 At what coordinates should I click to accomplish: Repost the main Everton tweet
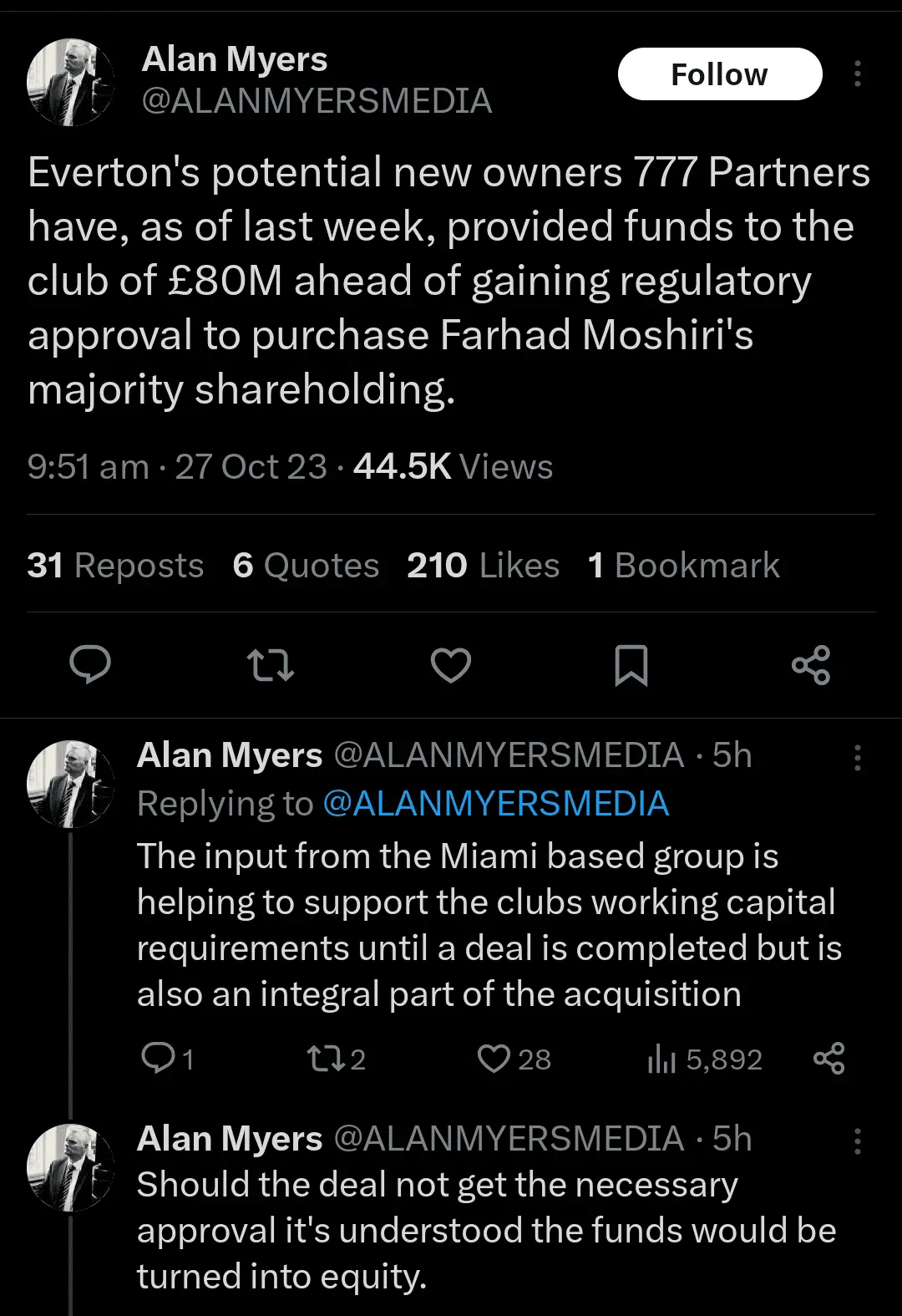pos(271,665)
